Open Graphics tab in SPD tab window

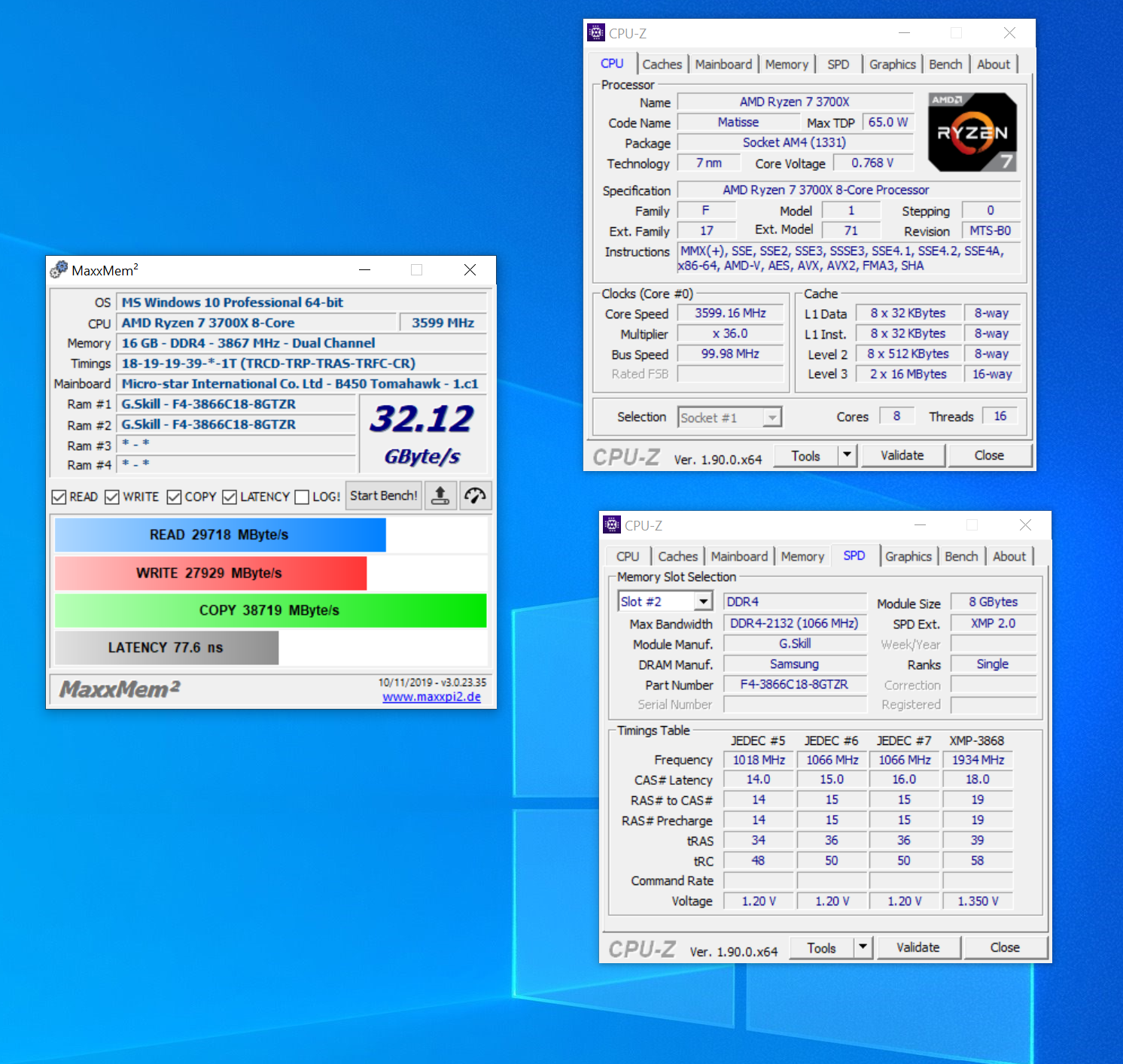coord(908,557)
